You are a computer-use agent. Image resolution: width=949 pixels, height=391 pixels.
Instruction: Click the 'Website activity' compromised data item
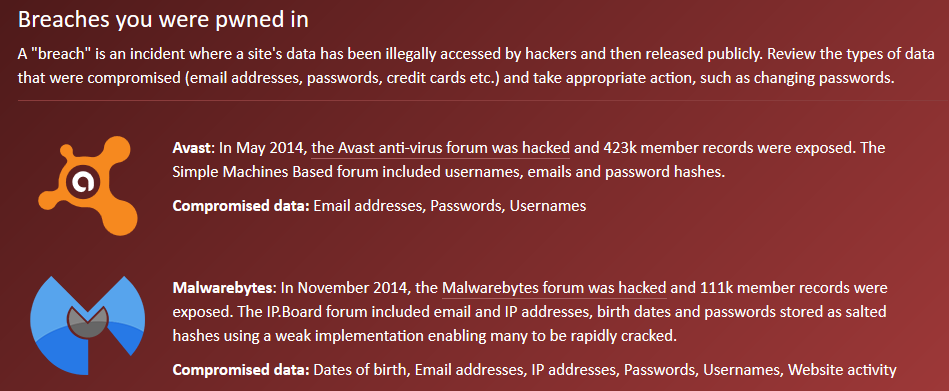click(x=842, y=369)
